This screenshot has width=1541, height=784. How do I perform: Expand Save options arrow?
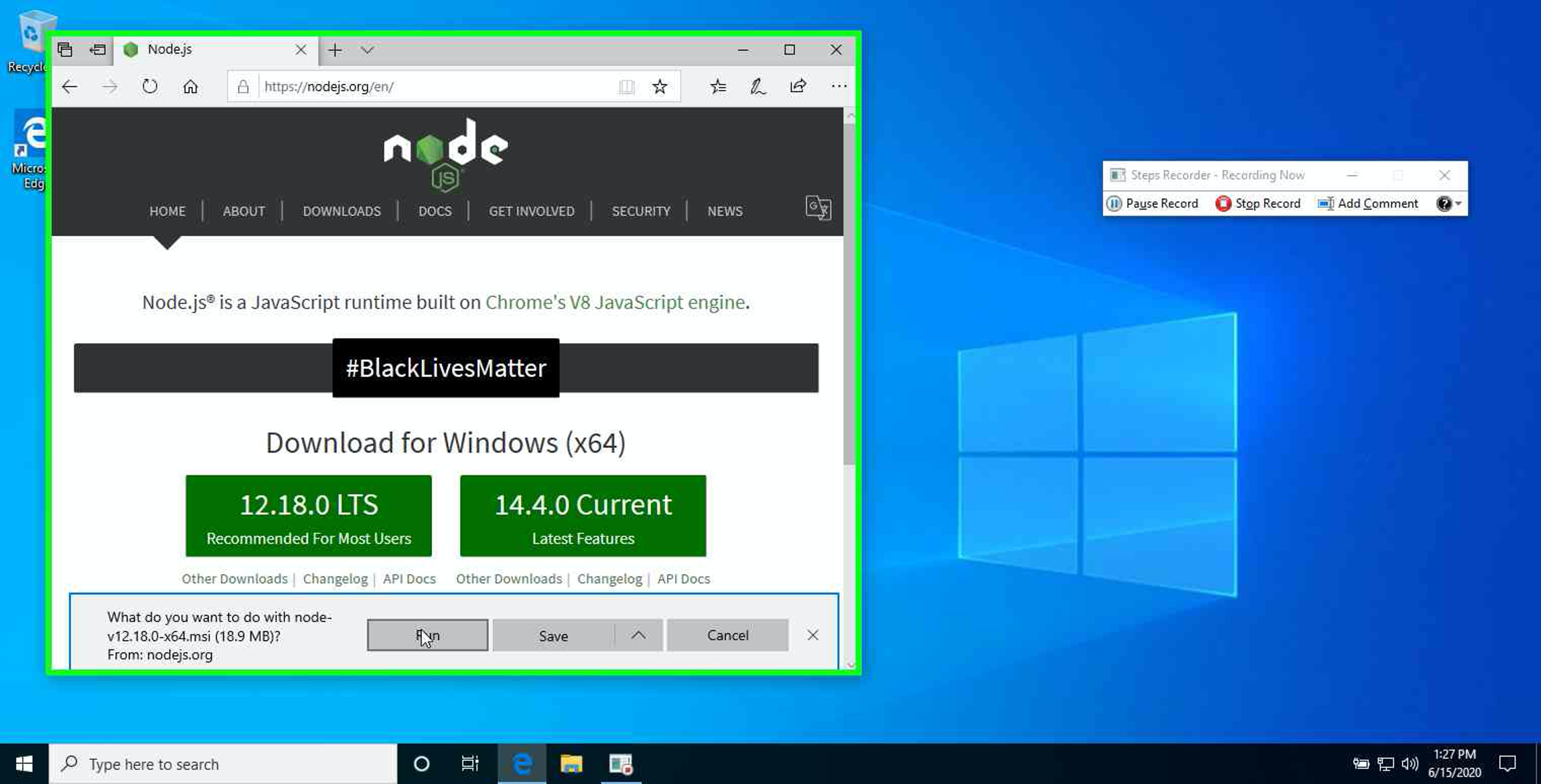[639, 635]
